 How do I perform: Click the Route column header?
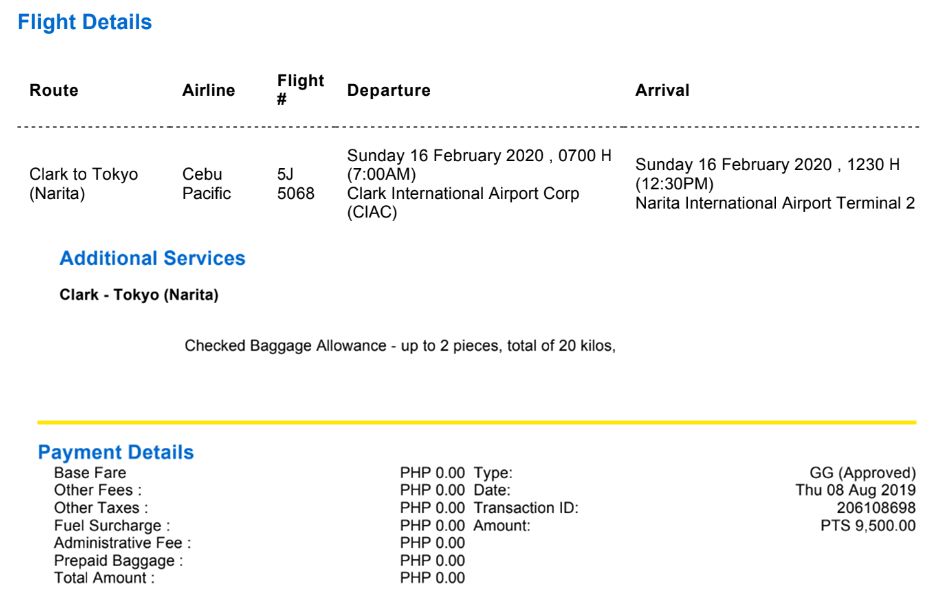[54, 91]
